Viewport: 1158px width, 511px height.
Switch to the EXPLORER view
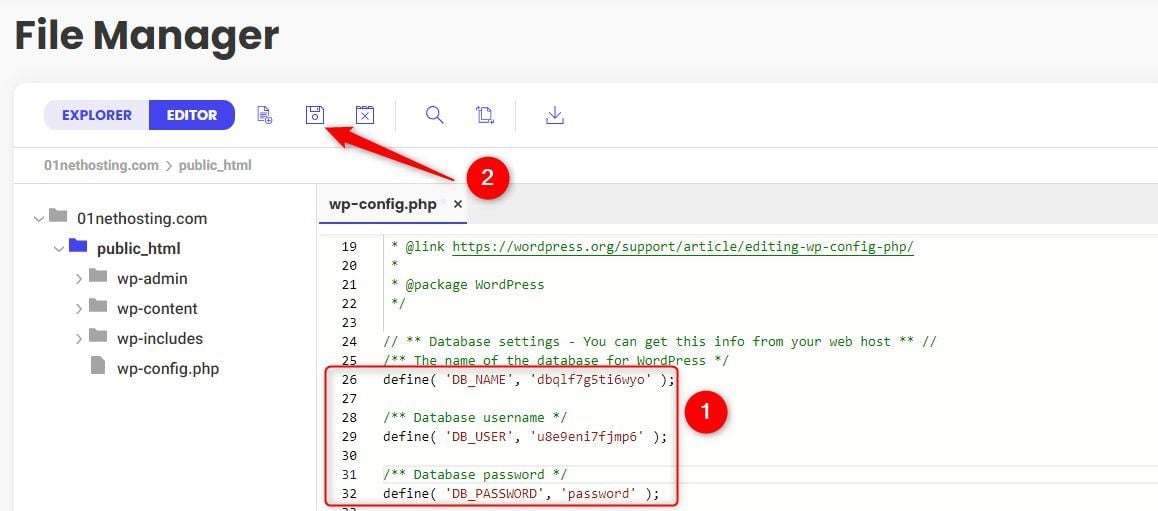tap(97, 115)
